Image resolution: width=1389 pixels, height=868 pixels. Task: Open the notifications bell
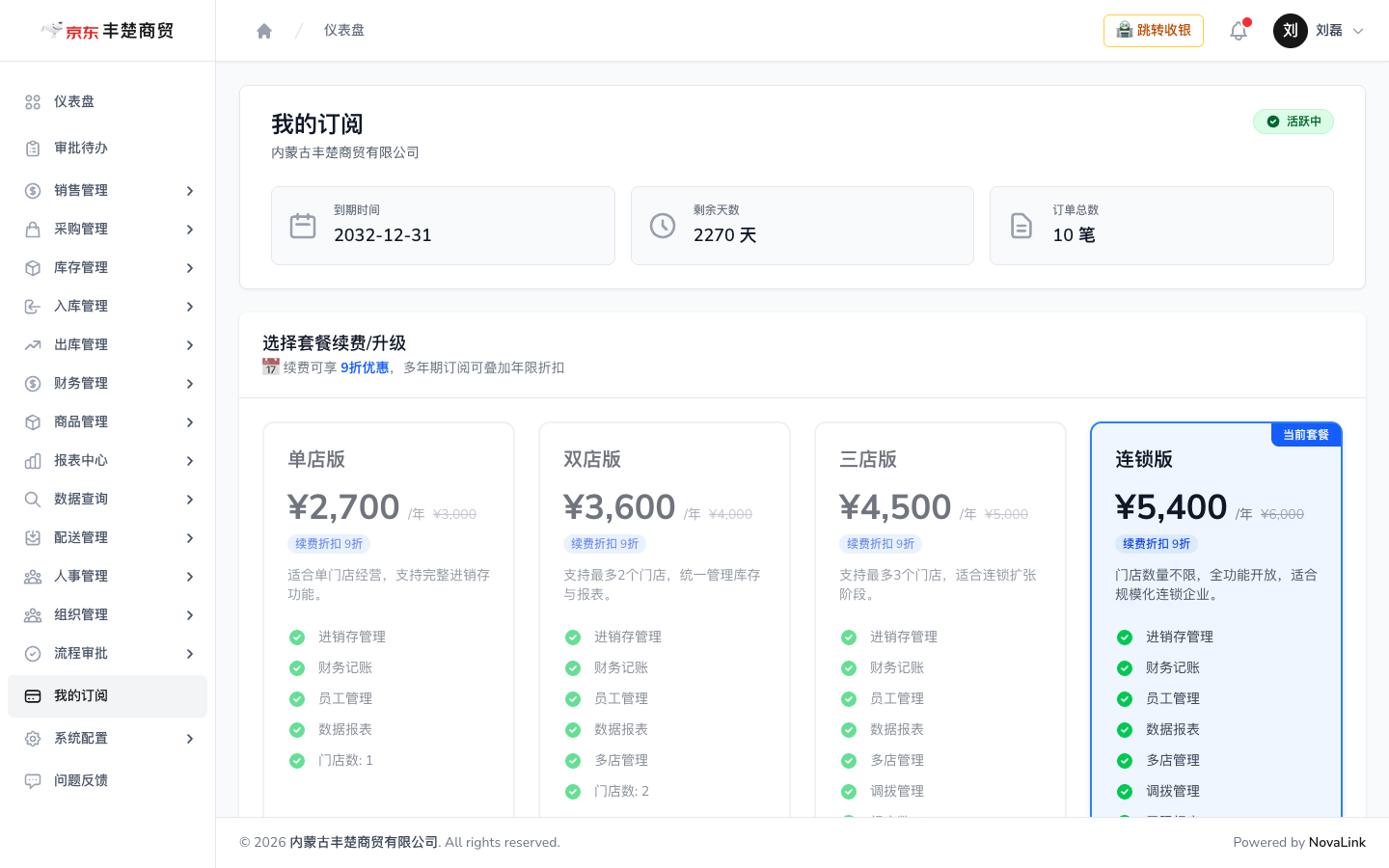click(1239, 31)
